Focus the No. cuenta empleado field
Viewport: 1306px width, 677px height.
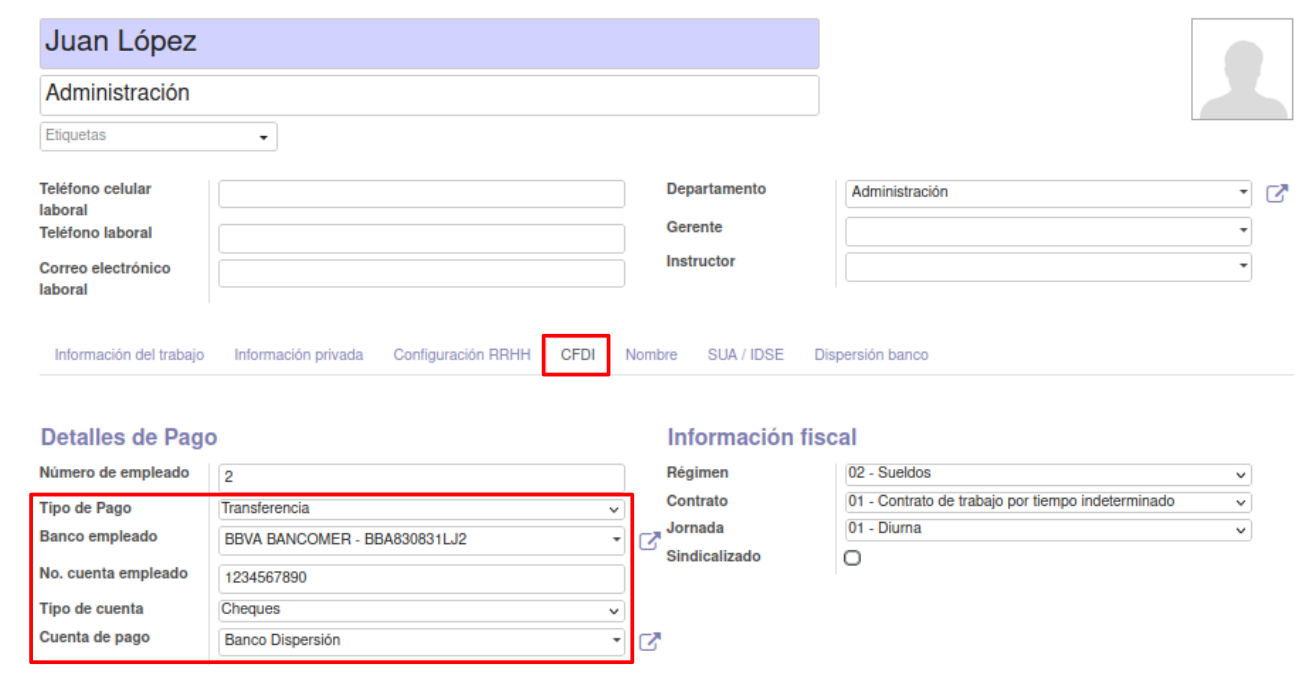(421, 579)
